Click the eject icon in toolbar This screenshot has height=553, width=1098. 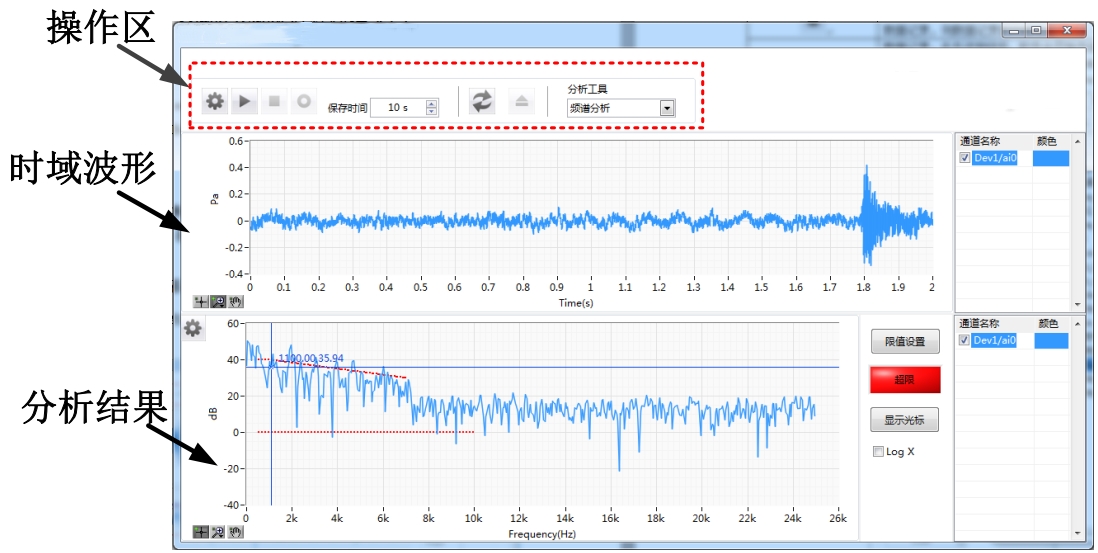point(523,102)
